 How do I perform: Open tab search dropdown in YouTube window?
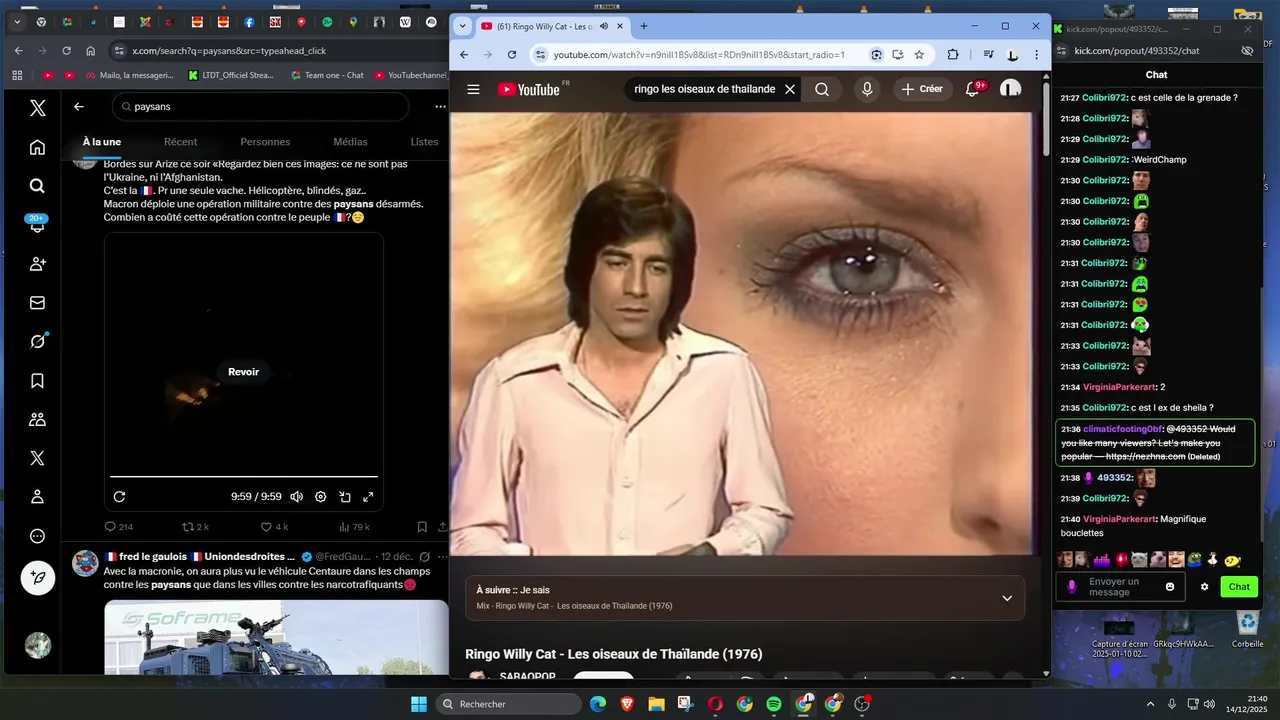point(462,26)
